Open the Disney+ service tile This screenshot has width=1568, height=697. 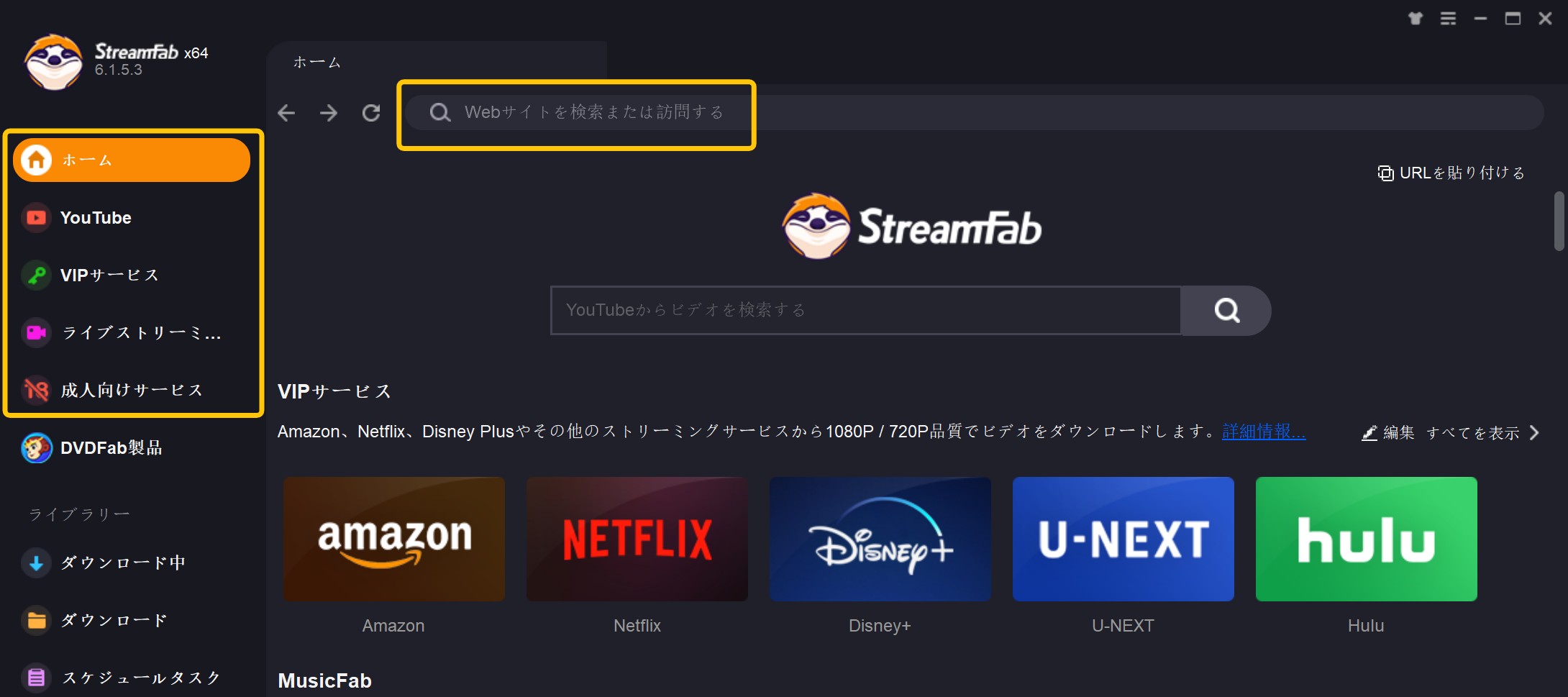click(880, 539)
